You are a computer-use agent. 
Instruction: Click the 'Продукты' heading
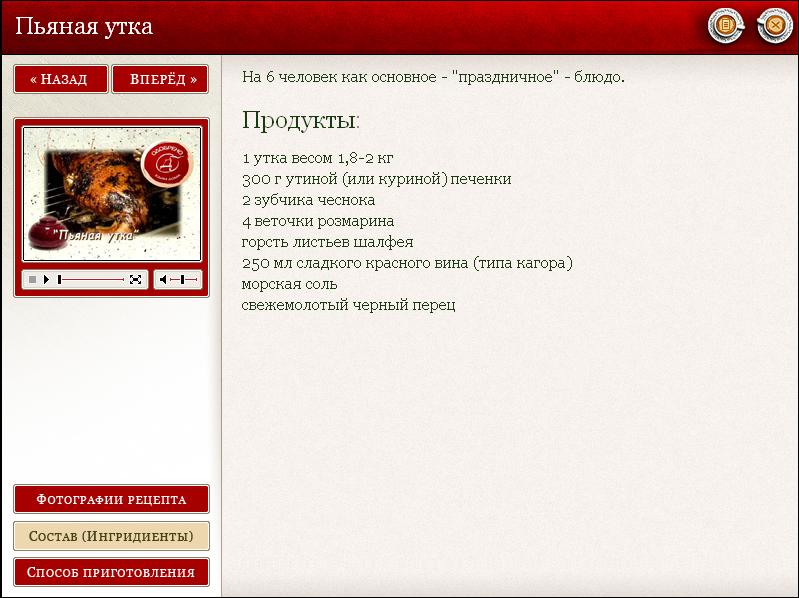[x=300, y=121]
